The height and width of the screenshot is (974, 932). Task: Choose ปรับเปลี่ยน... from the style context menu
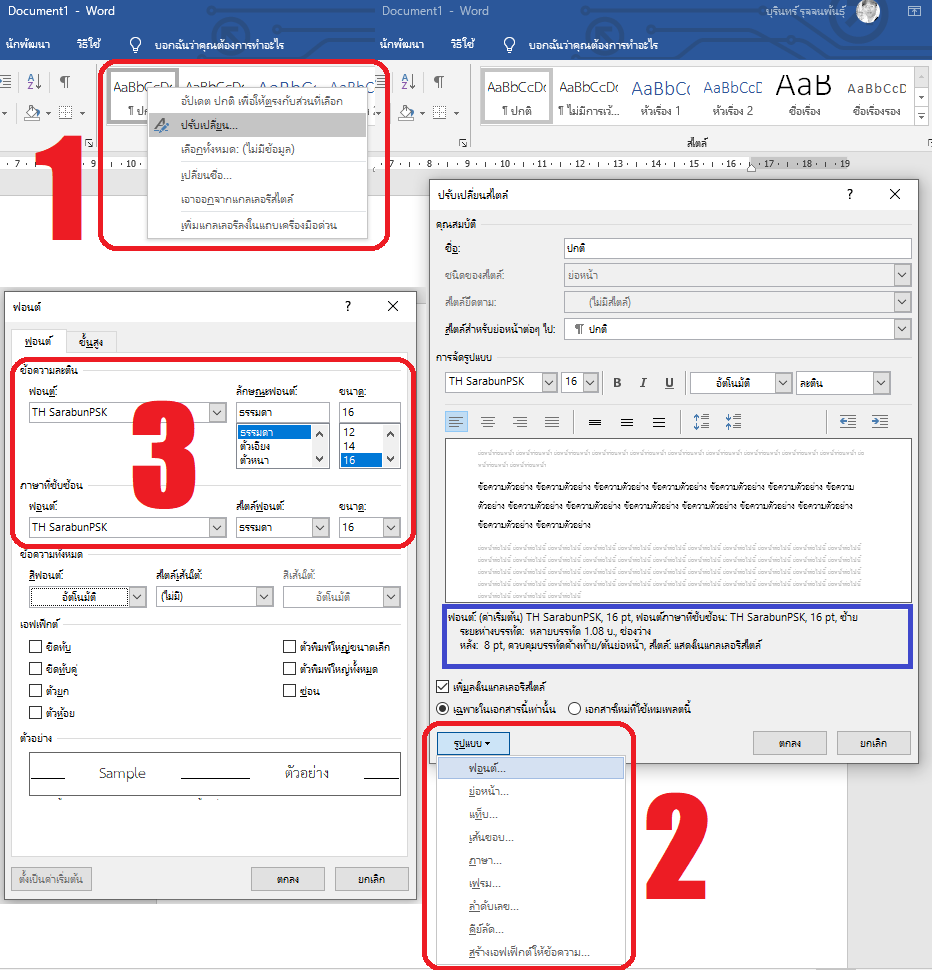point(208,125)
